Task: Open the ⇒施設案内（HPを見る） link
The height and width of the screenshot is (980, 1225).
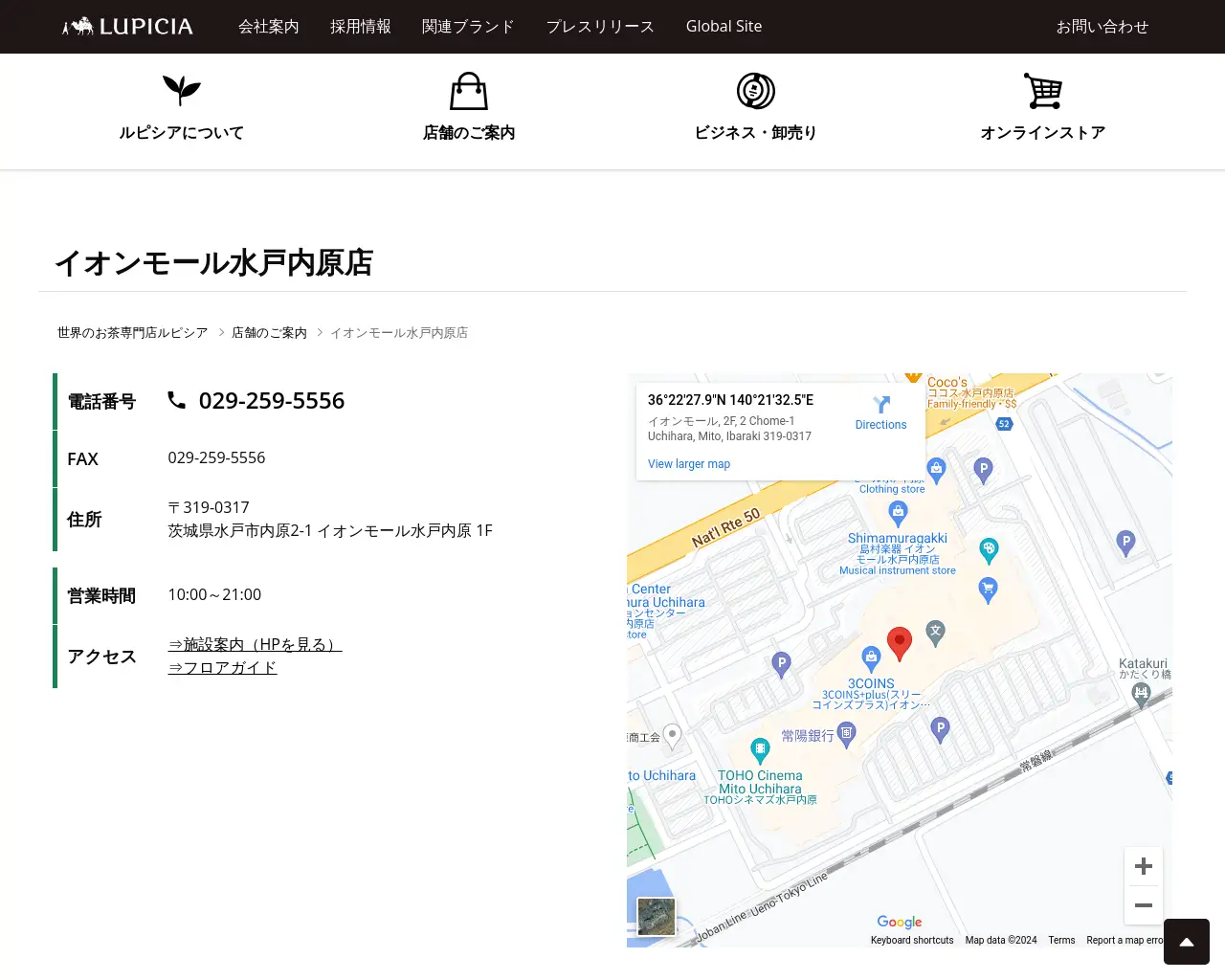Action: click(x=254, y=644)
